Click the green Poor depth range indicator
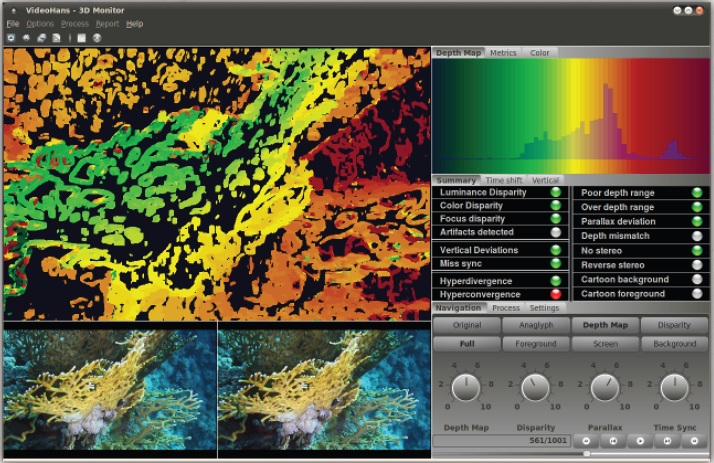 (697, 193)
